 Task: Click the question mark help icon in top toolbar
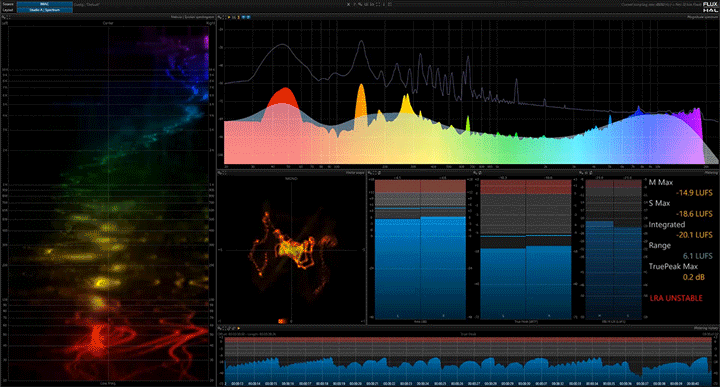[355, 5]
